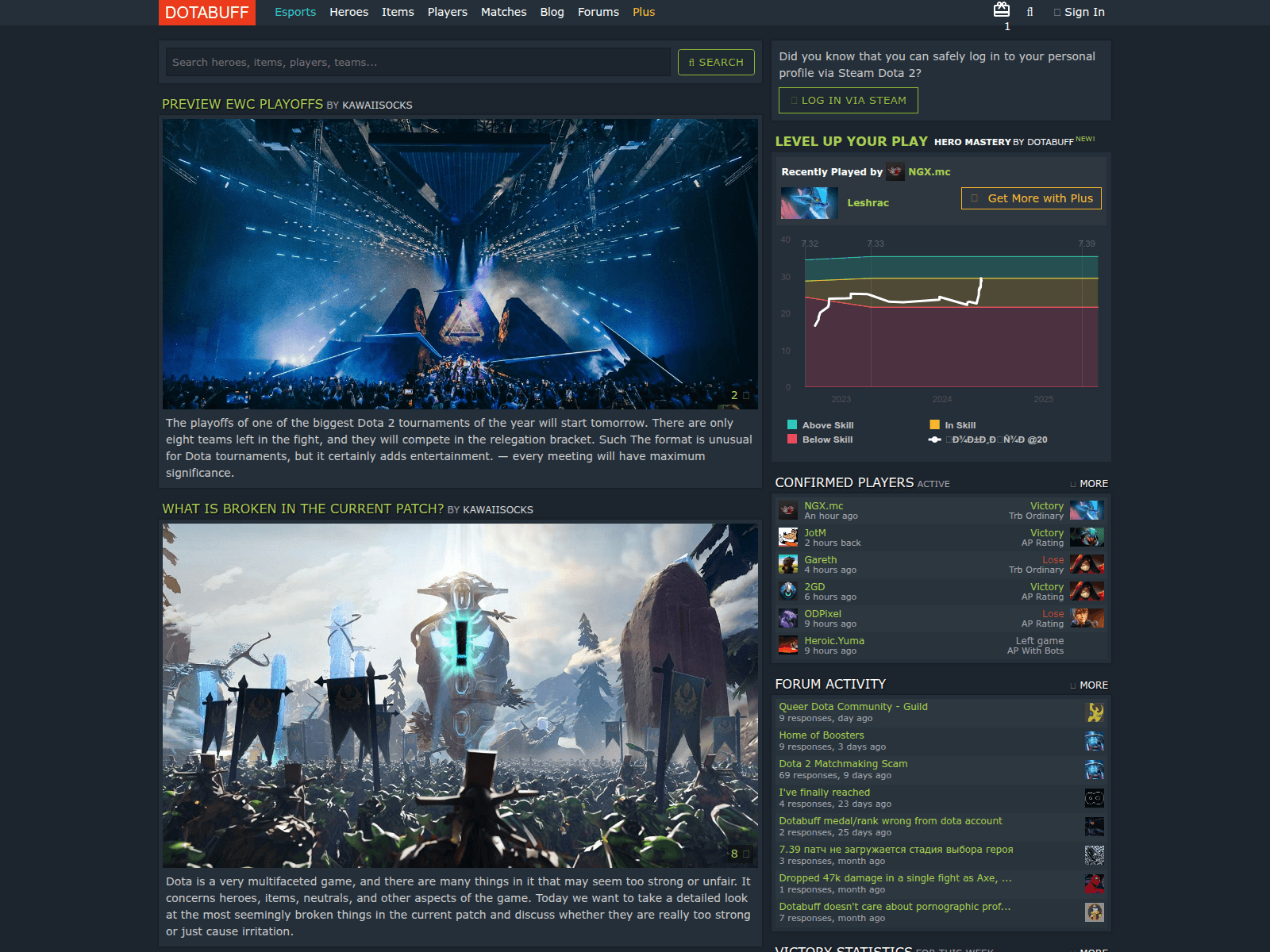Click avatar beside Queer Dota Community thread
This screenshot has width=1270, height=952.
pyautogui.click(x=1095, y=712)
